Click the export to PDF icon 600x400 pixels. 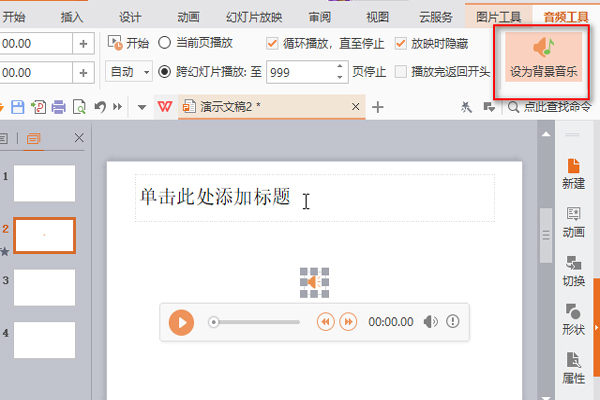[39, 107]
